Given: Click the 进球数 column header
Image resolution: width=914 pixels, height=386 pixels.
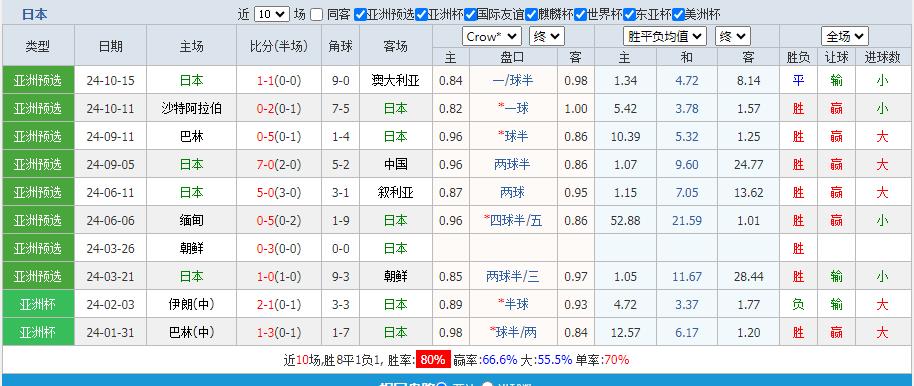Looking at the screenshot, I should 883,57.
